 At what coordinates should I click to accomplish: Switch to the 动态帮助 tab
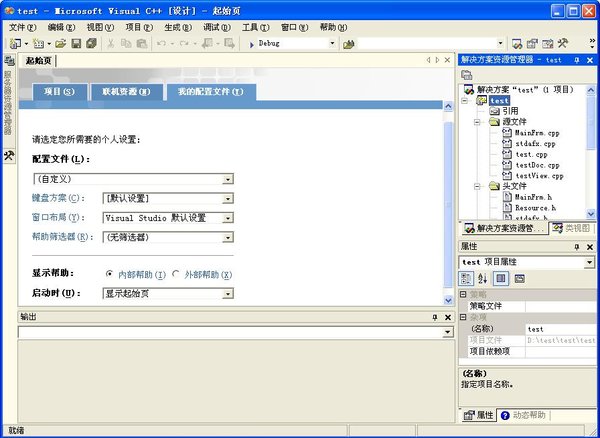click(x=523, y=415)
